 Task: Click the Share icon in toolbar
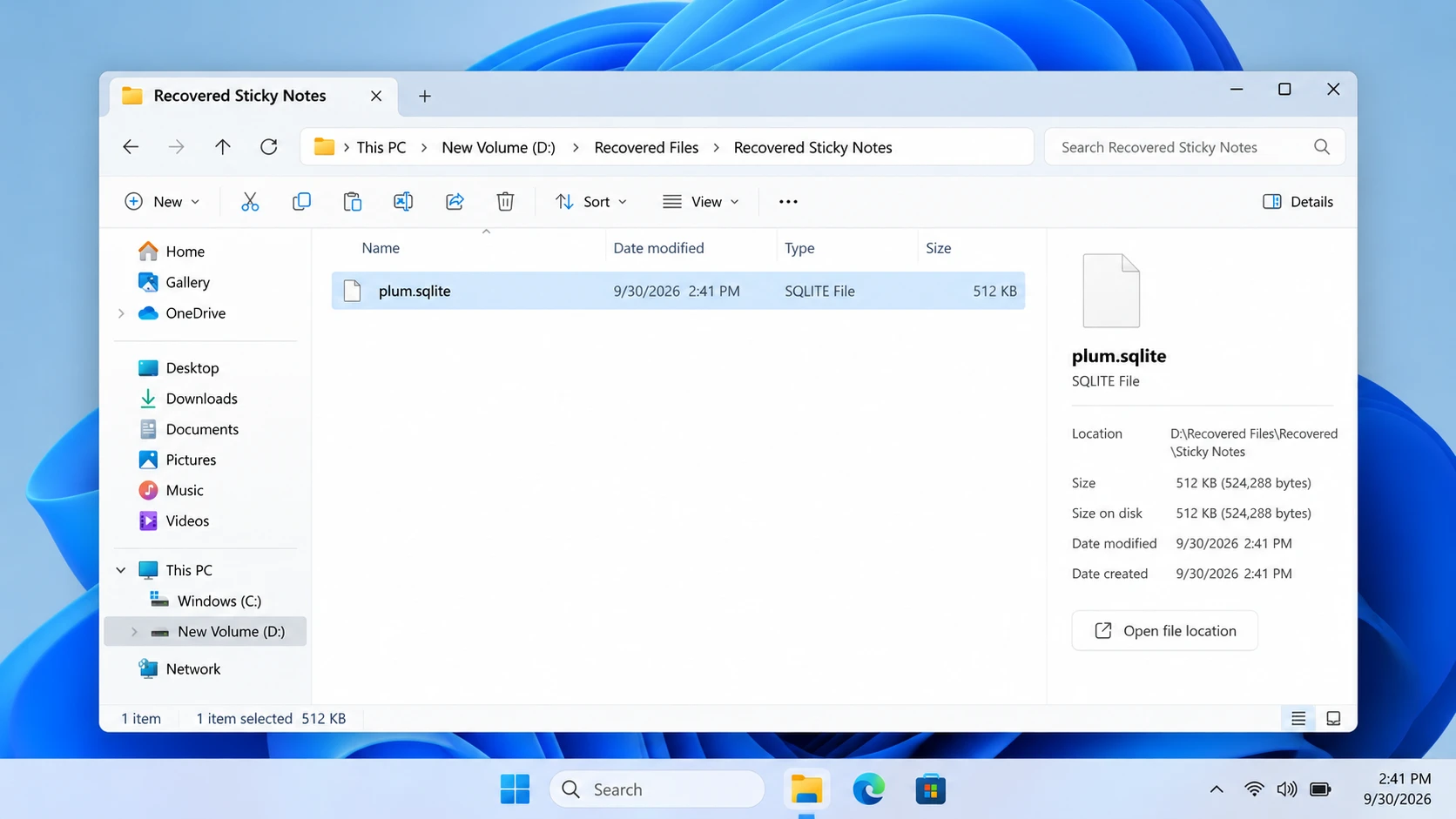(x=455, y=202)
